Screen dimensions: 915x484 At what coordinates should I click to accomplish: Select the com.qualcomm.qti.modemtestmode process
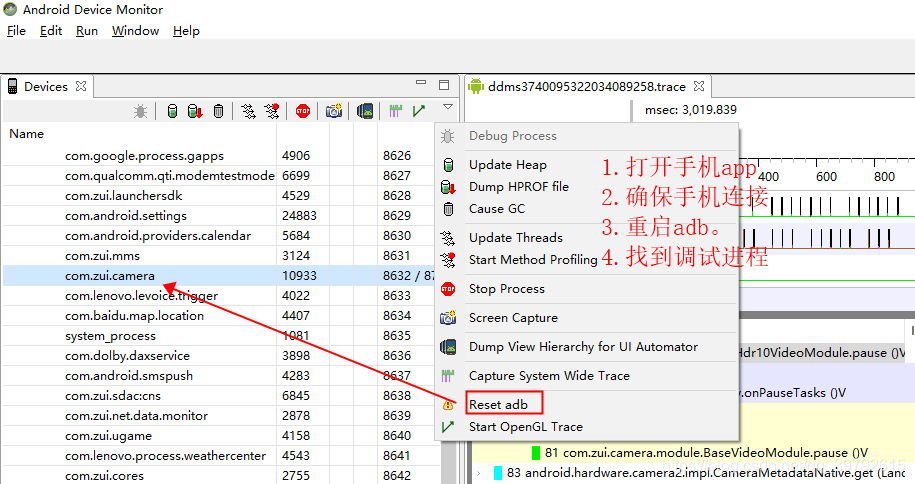click(x=170, y=176)
